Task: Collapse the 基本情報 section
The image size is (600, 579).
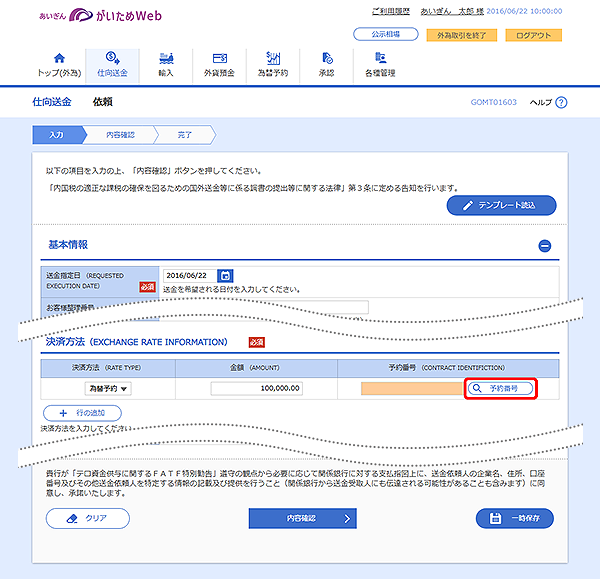Action: [544, 245]
